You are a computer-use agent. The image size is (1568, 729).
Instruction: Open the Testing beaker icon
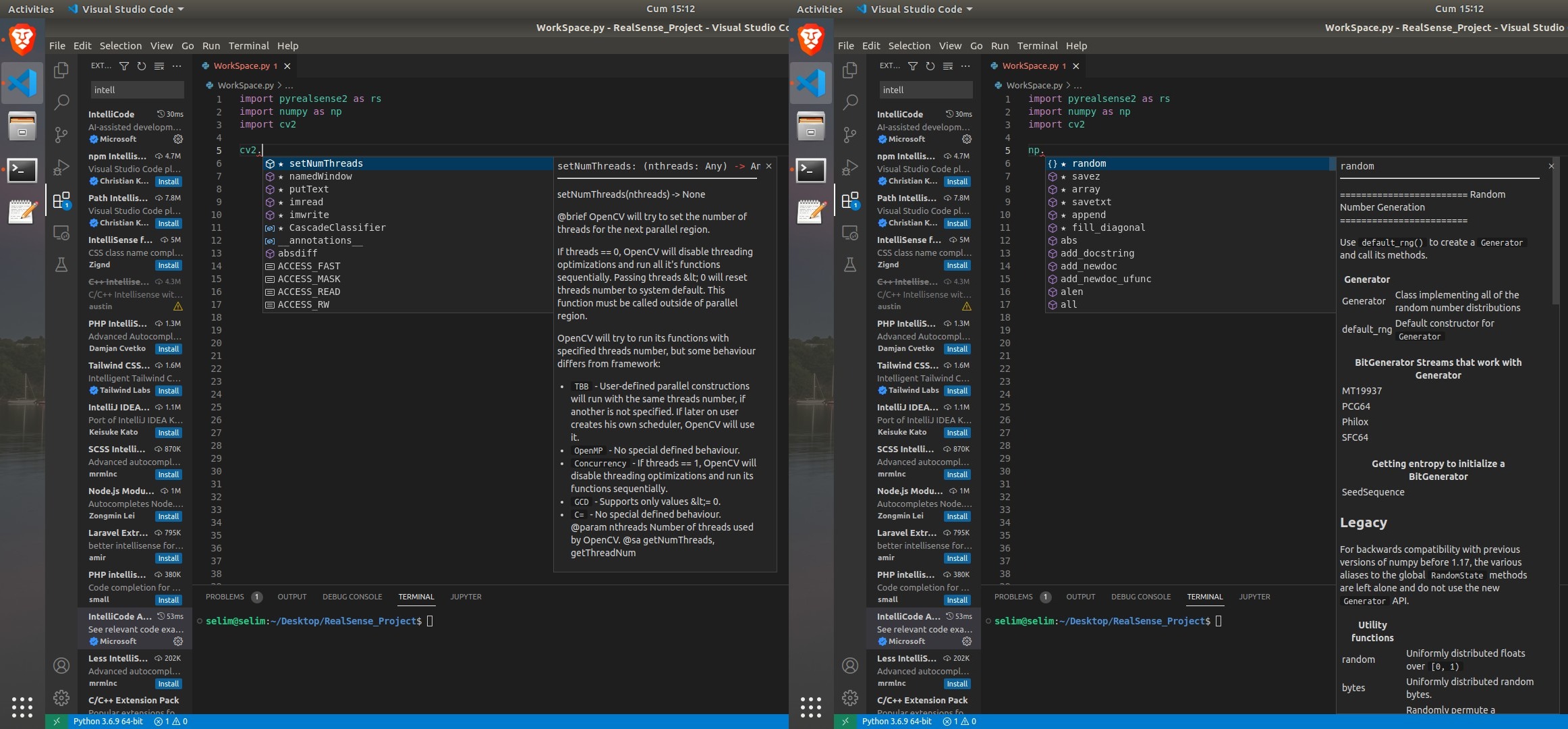(x=61, y=265)
